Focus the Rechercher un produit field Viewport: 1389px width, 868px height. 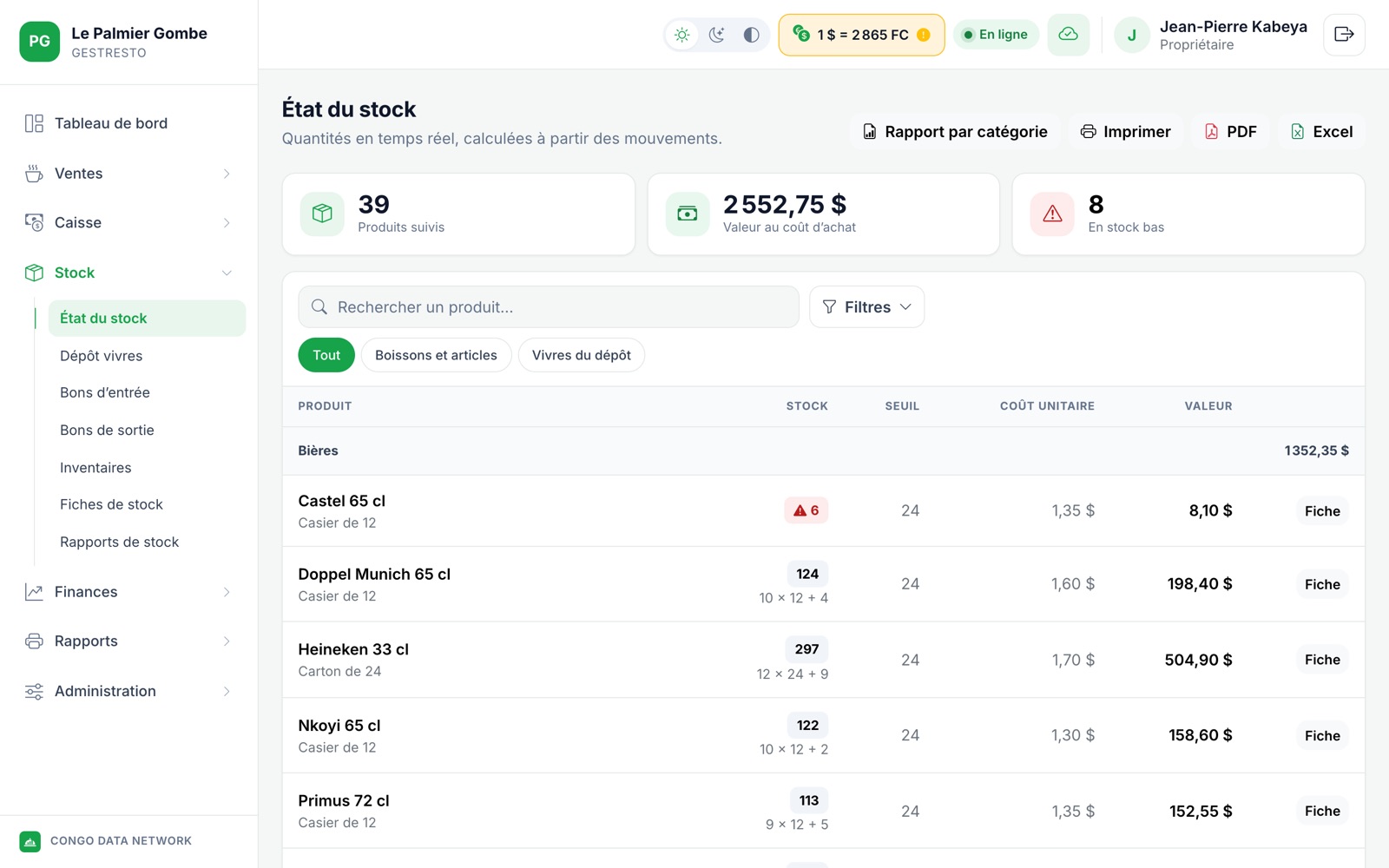pos(549,307)
